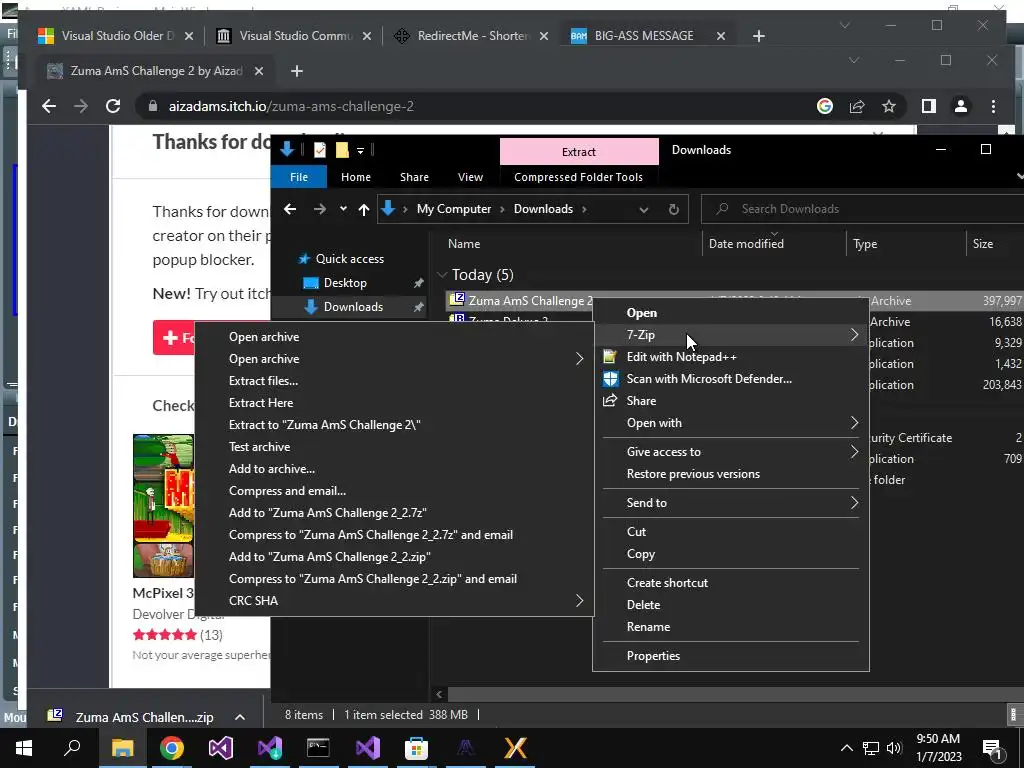Image resolution: width=1024 pixels, height=768 pixels.
Task: Expand CRC SHA submenu
Action: click(x=394, y=601)
